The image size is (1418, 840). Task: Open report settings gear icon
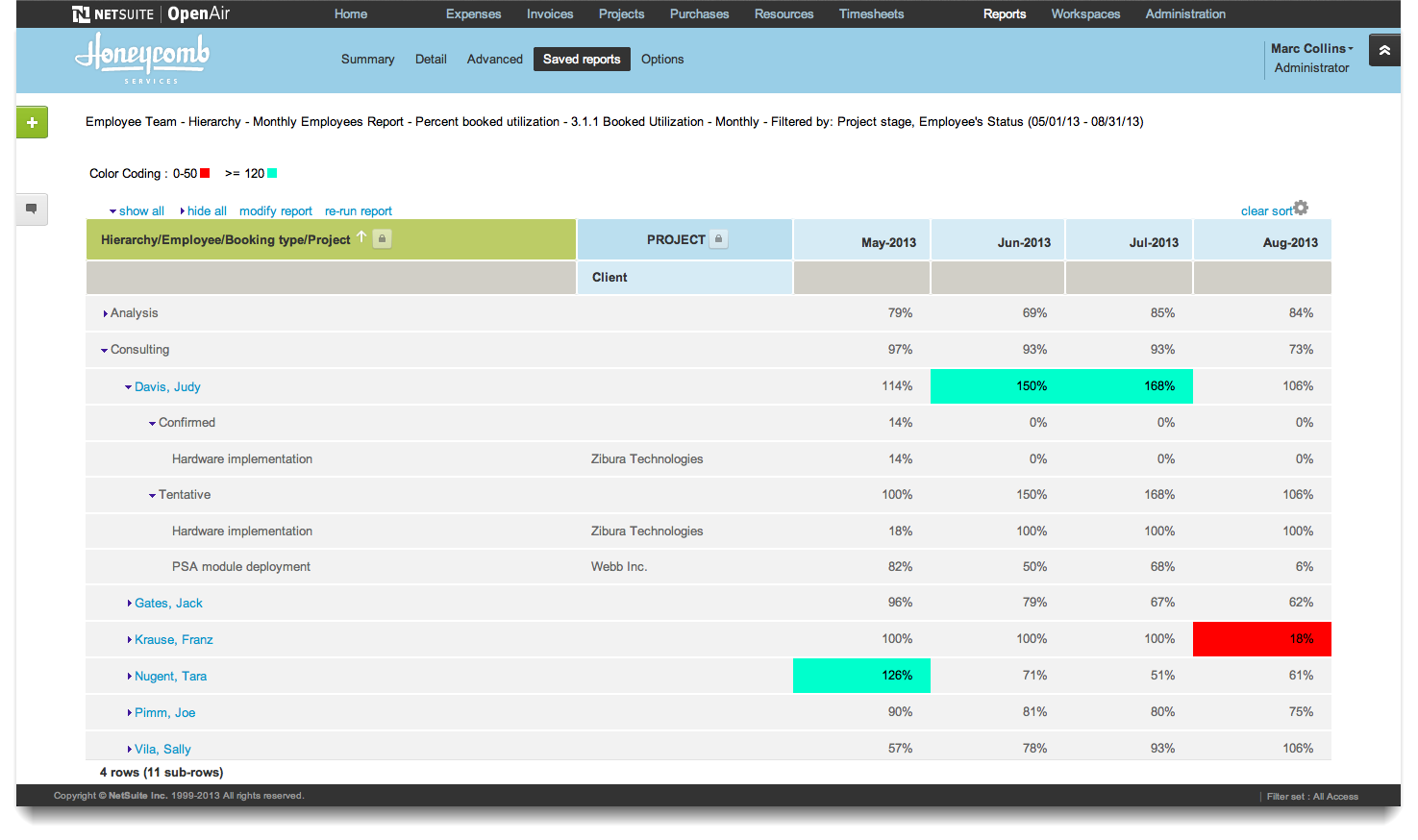(1301, 208)
